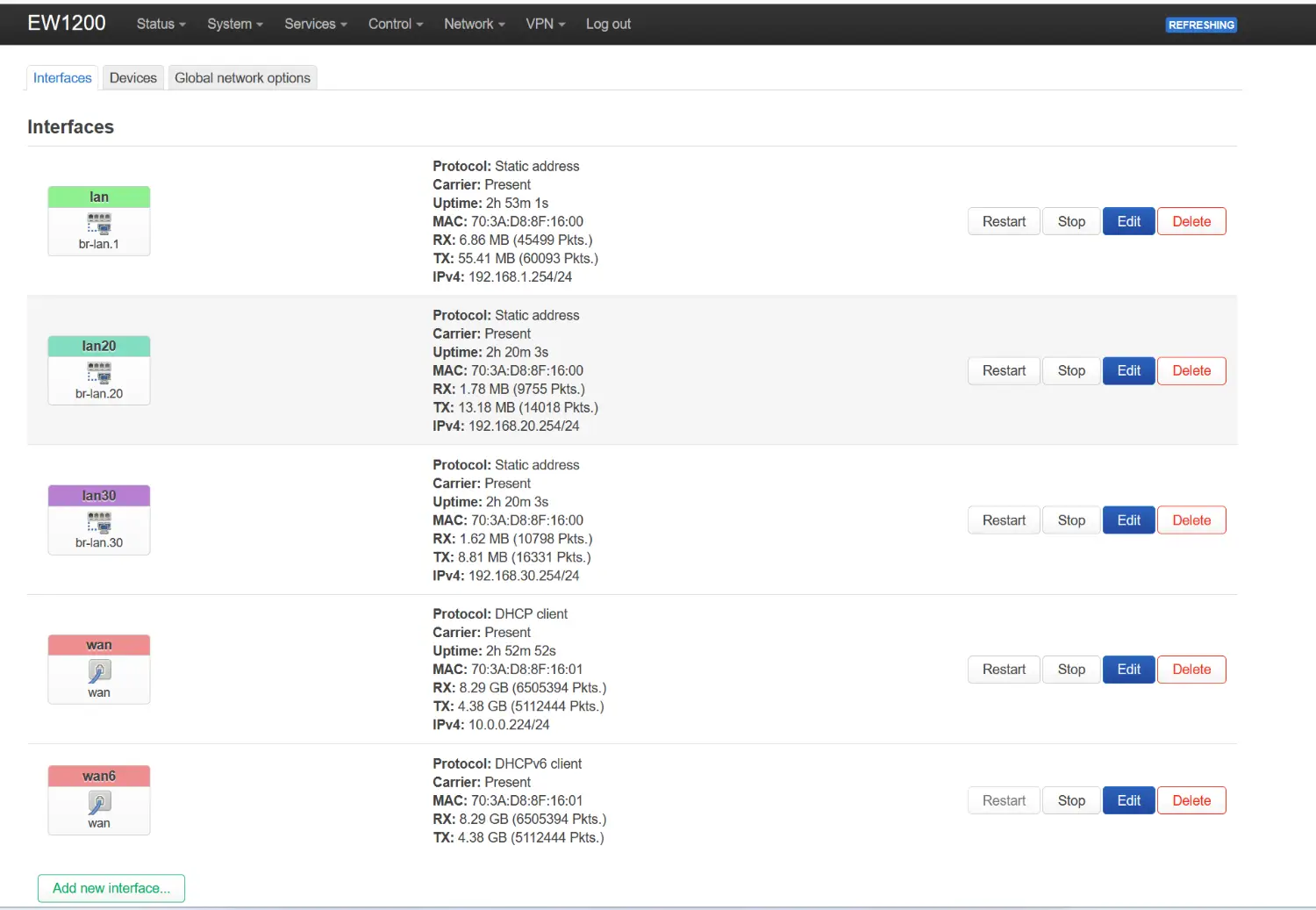Add a new interface

[x=111, y=888]
